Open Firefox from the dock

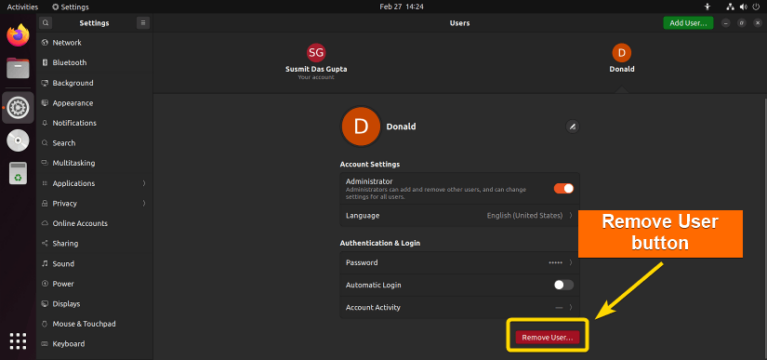pos(18,35)
